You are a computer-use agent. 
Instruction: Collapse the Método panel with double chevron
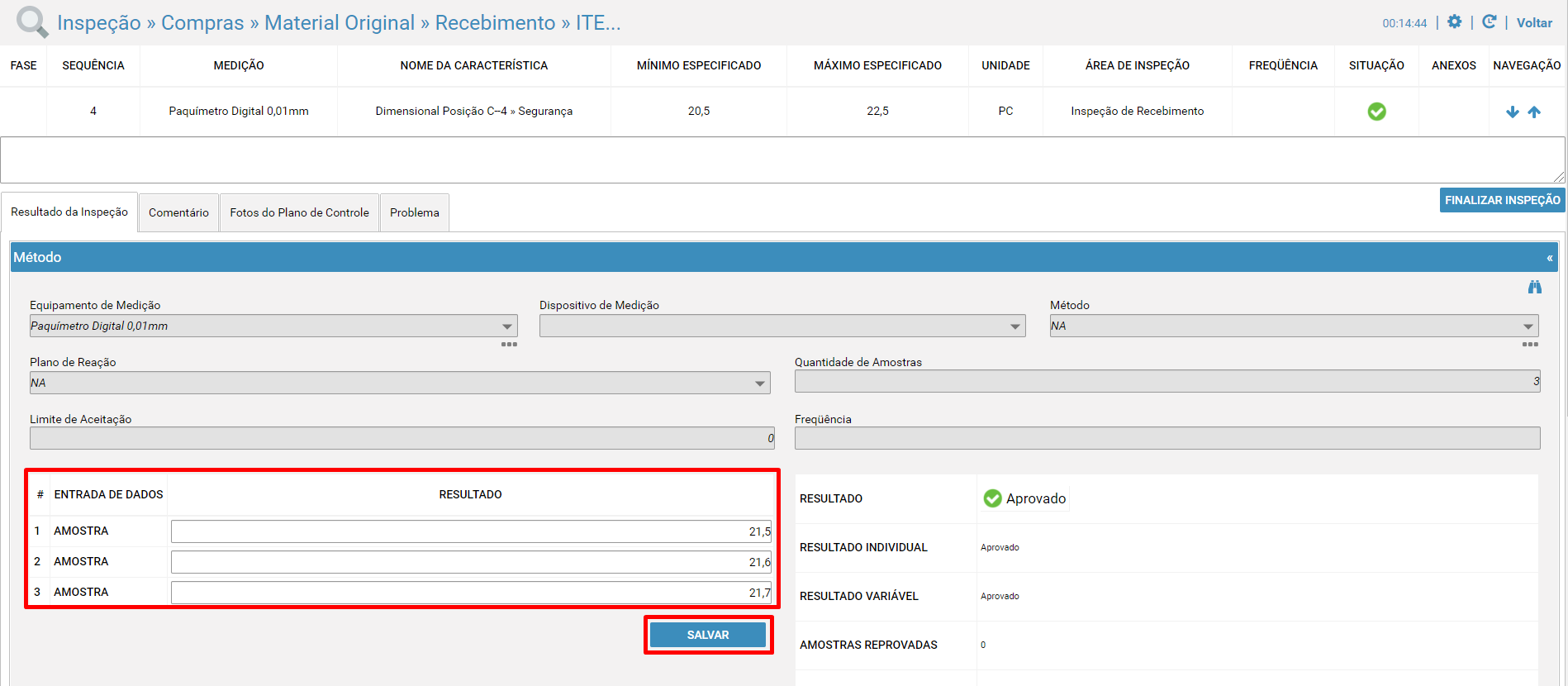[x=1550, y=258]
